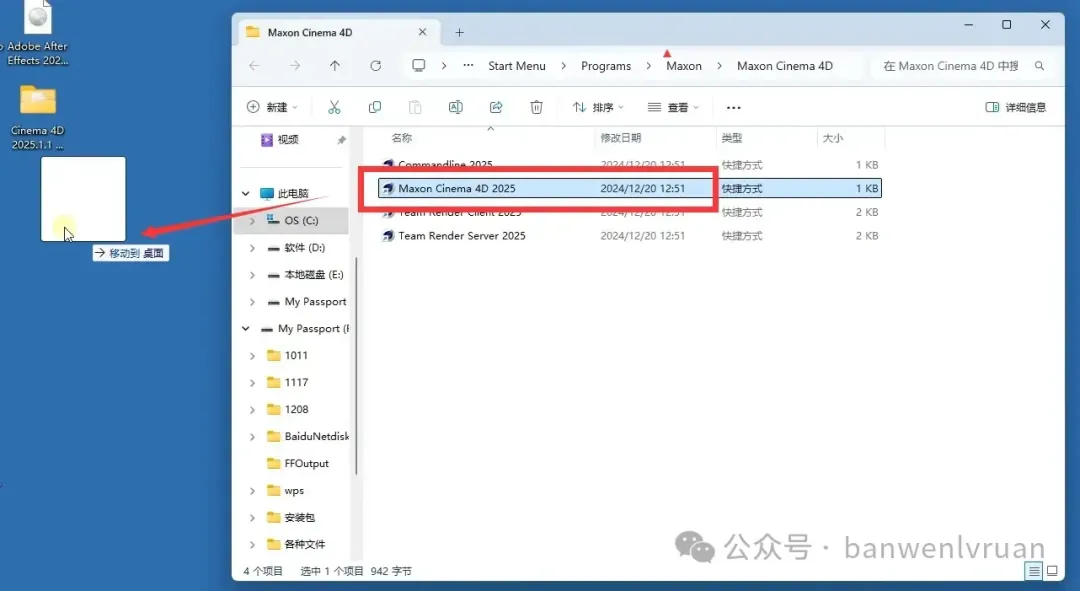Collapse the 此电脑 tree node
Image resolution: width=1080 pixels, height=591 pixels.
(245, 194)
